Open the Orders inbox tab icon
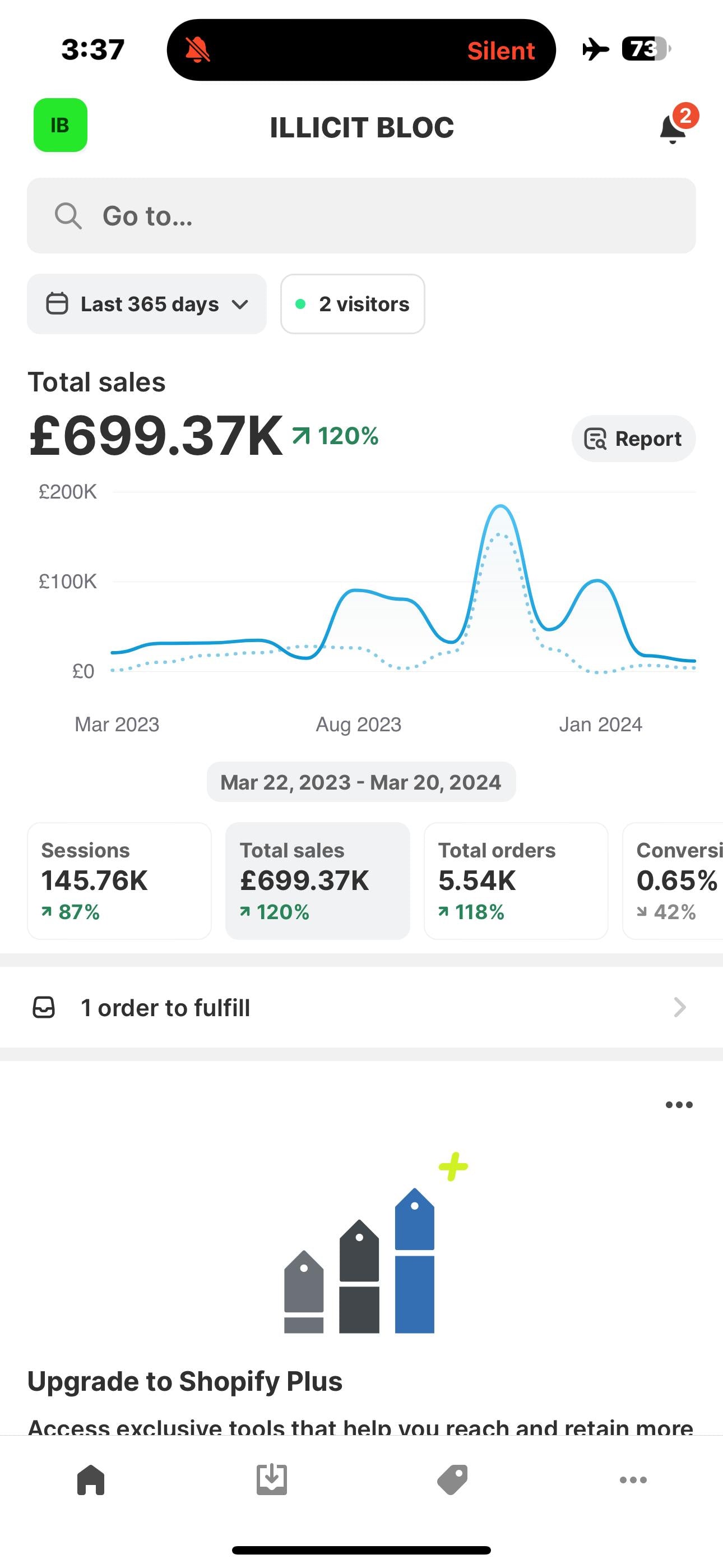The width and height of the screenshot is (723, 1568). pyautogui.click(x=271, y=1480)
